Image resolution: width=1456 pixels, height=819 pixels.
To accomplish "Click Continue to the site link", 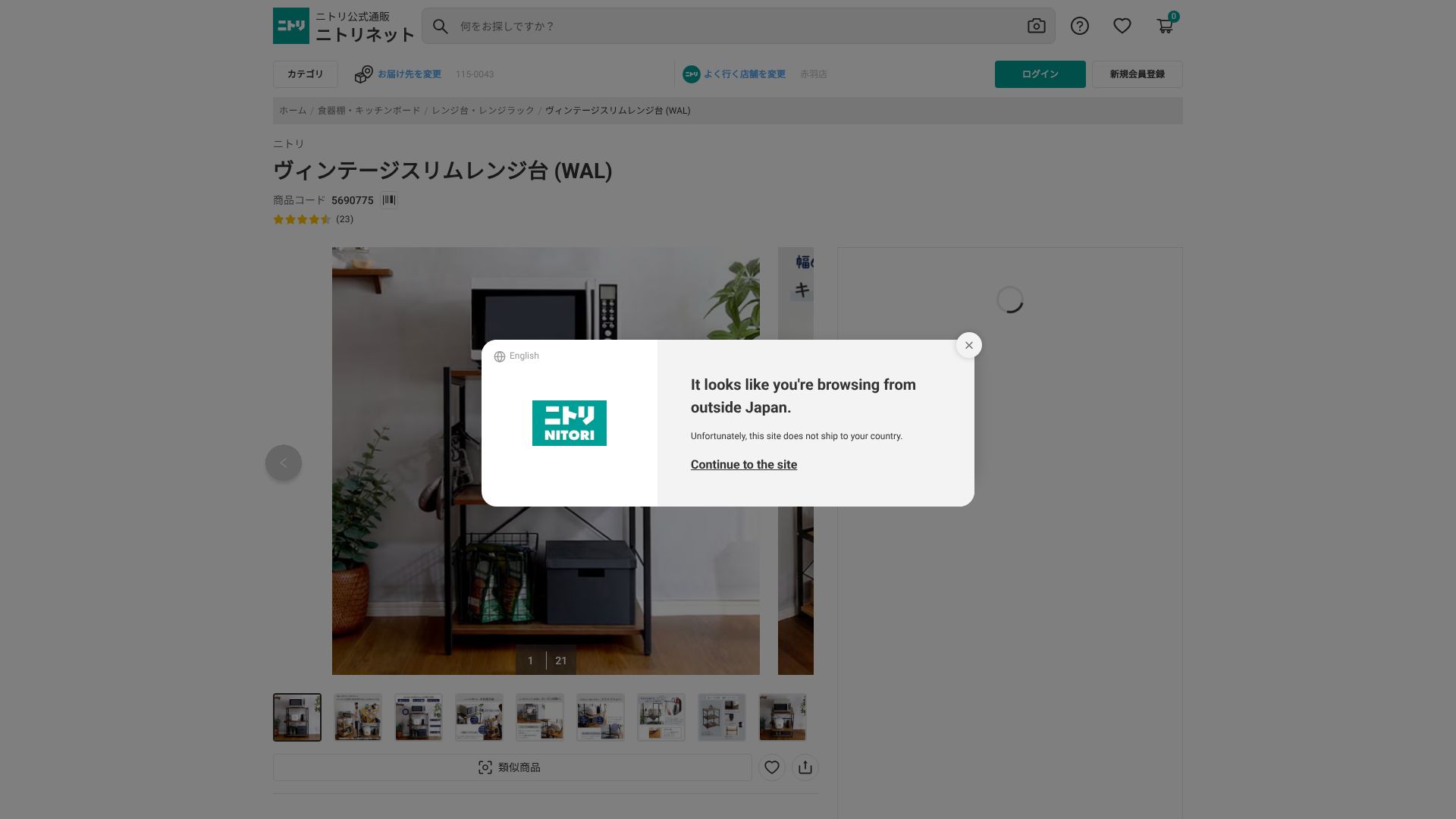I will [x=743, y=465].
